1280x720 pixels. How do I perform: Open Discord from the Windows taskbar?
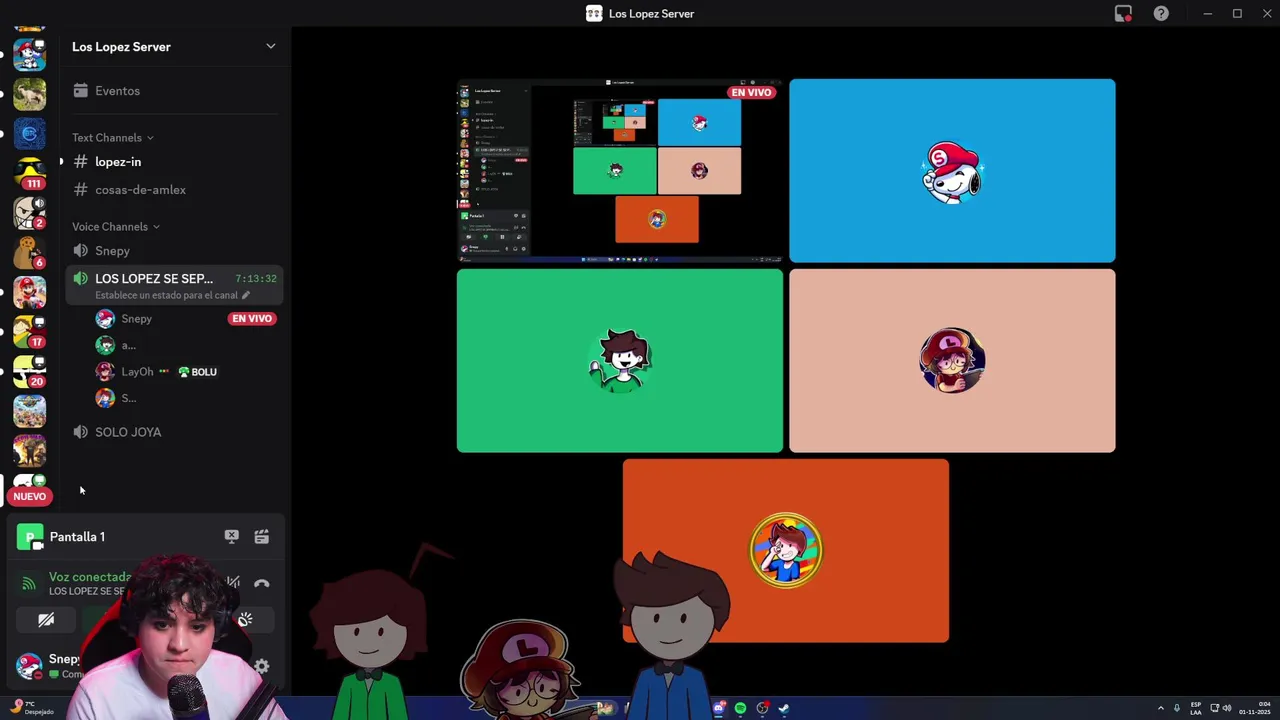click(x=718, y=708)
